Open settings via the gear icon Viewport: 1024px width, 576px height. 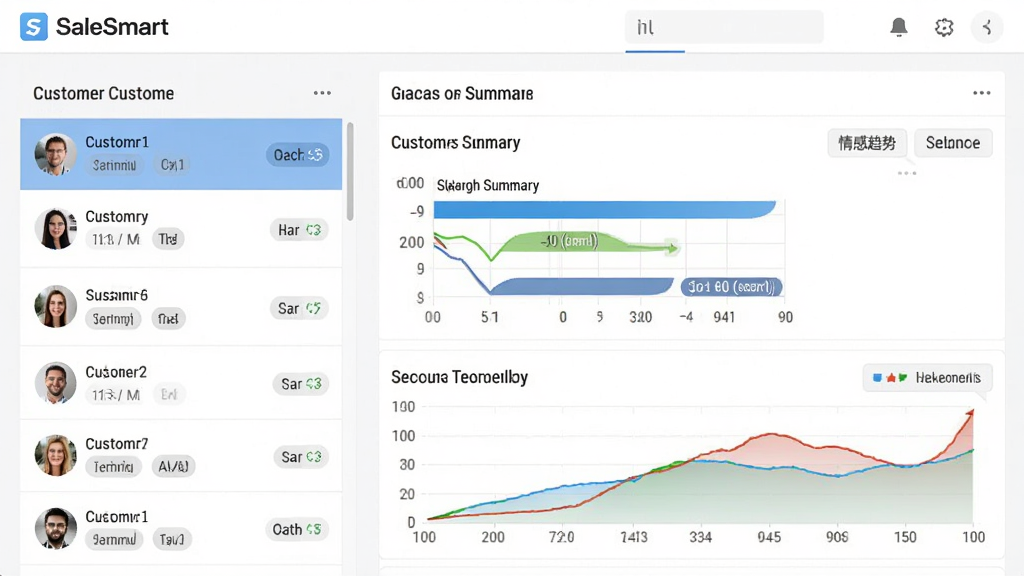(x=944, y=27)
